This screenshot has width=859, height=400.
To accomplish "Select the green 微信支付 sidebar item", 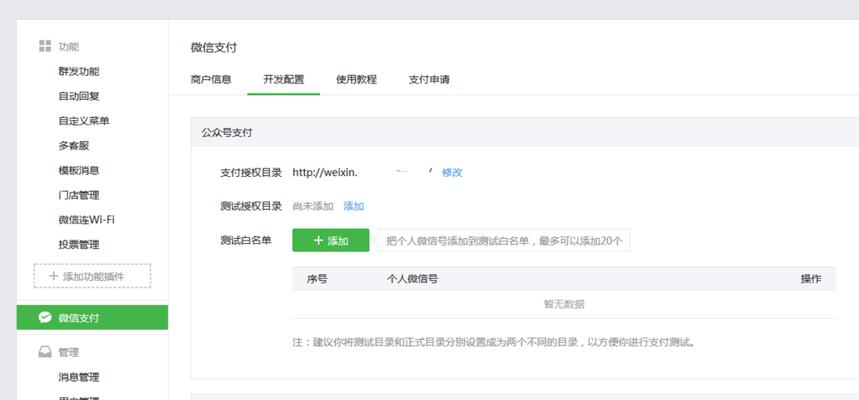I will pos(92,317).
